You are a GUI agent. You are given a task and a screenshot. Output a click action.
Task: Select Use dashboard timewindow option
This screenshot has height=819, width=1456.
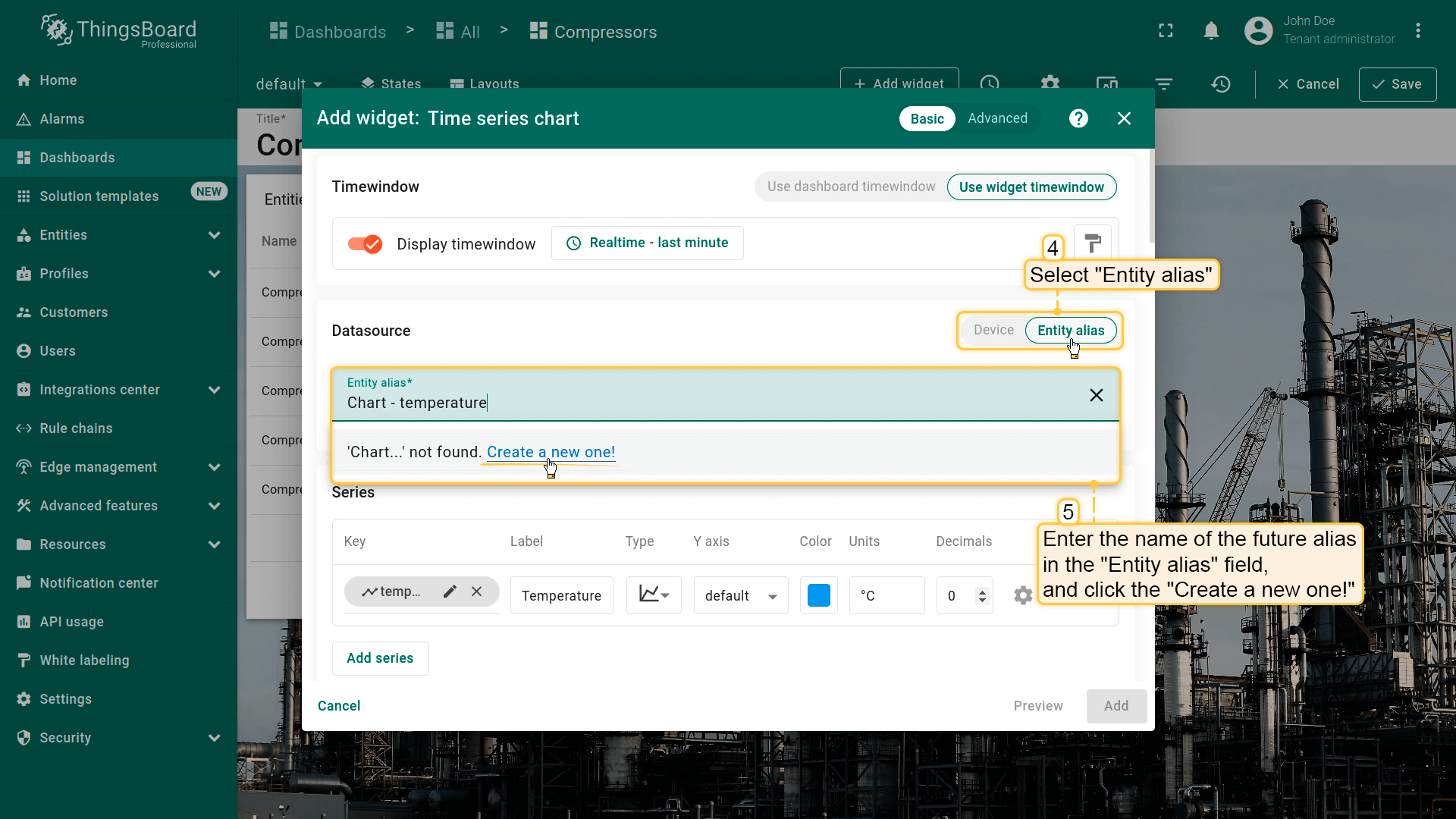pos(851,187)
